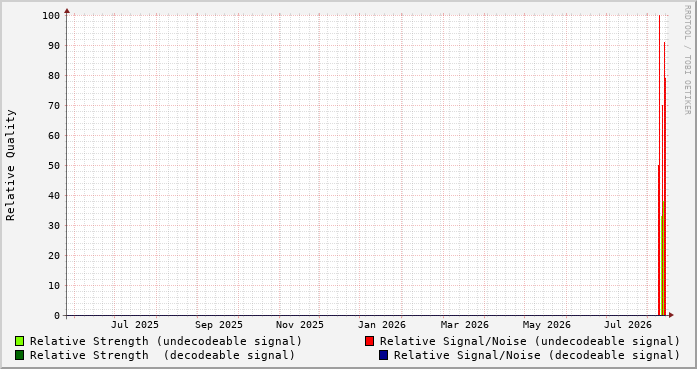Image resolution: width=697 pixels, height=369 pixels.
Task: Click the Jul 2025 axis label
Action: (135, 325)
